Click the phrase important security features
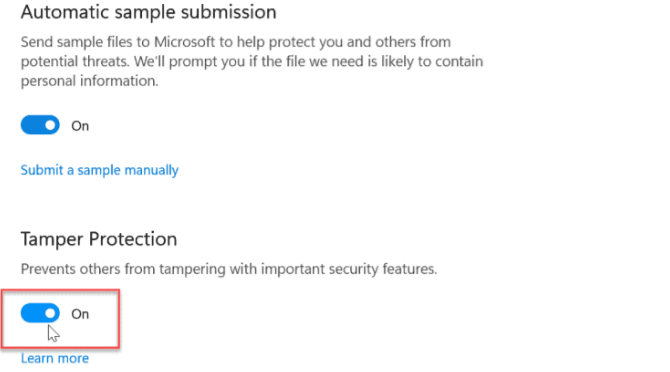Image resolution: width=670 pixels, height=372 pixels. (349, 269)
